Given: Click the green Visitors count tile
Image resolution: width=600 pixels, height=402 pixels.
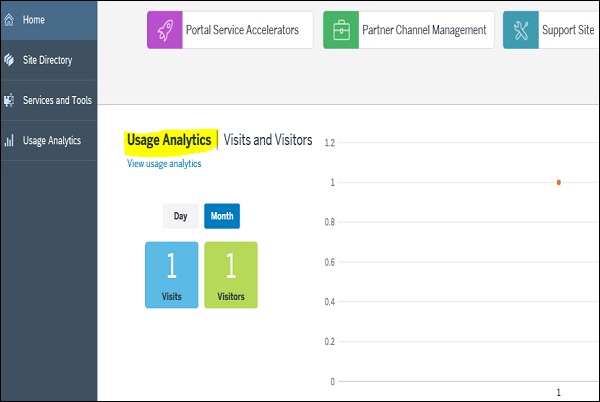Looking at the screenshot, I should click(x=231, y=274).
